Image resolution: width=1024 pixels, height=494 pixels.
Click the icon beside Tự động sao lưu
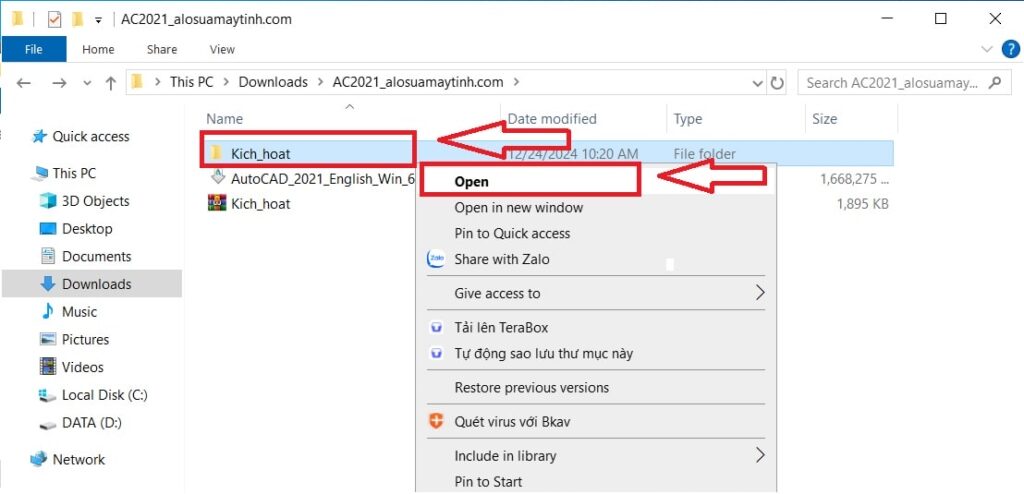tap(436, 354)
